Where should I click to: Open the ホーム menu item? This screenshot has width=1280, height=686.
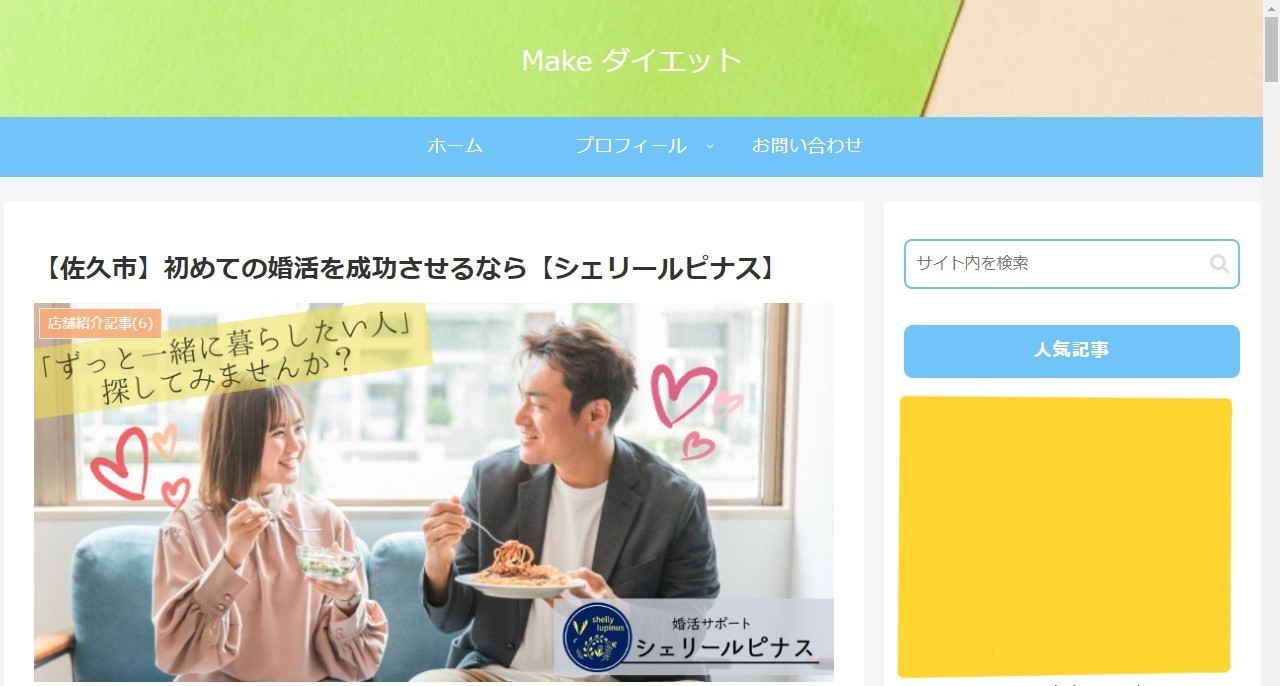455,146
